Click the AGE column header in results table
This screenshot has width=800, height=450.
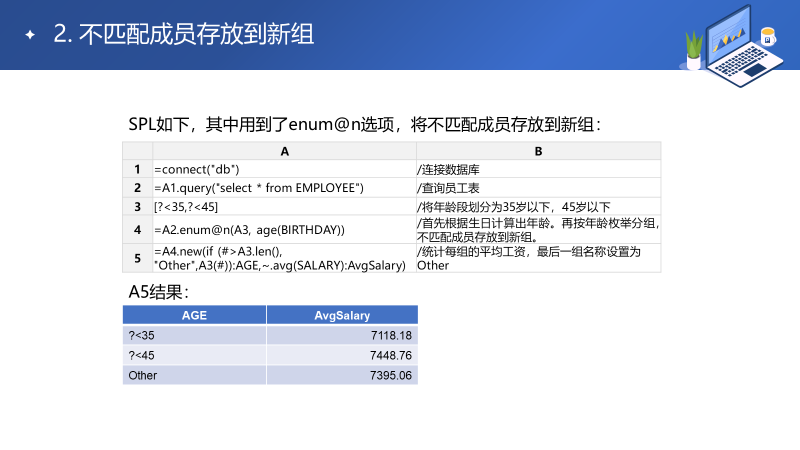click(x=194, y=315)
